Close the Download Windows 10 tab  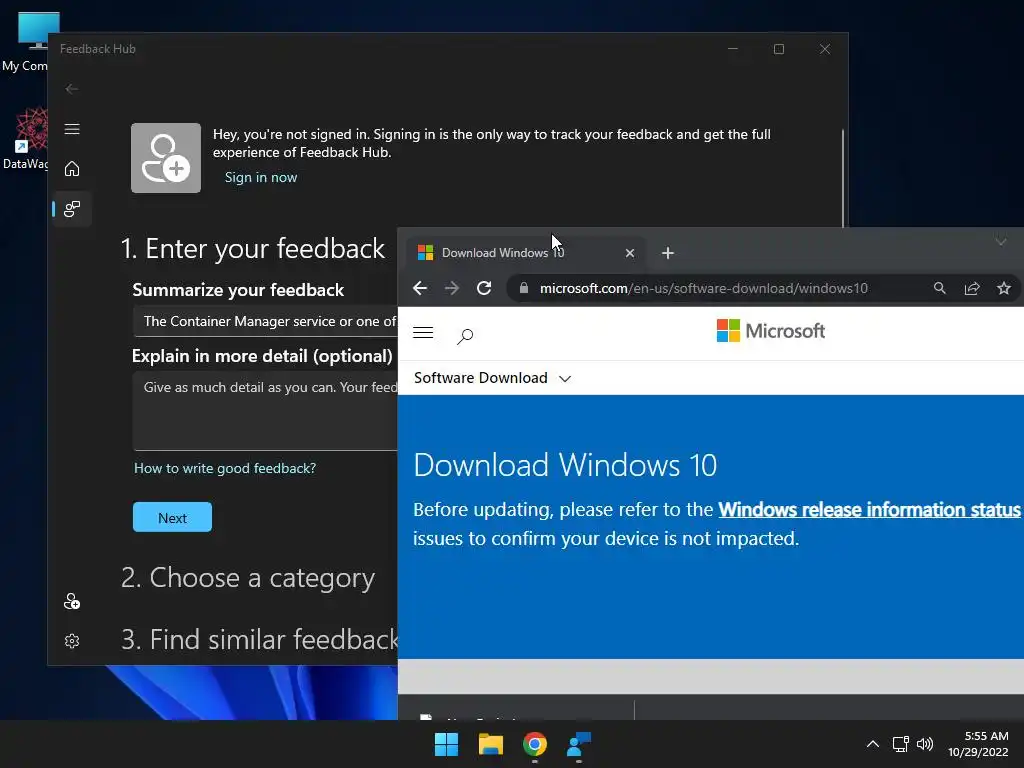point(630,253)
